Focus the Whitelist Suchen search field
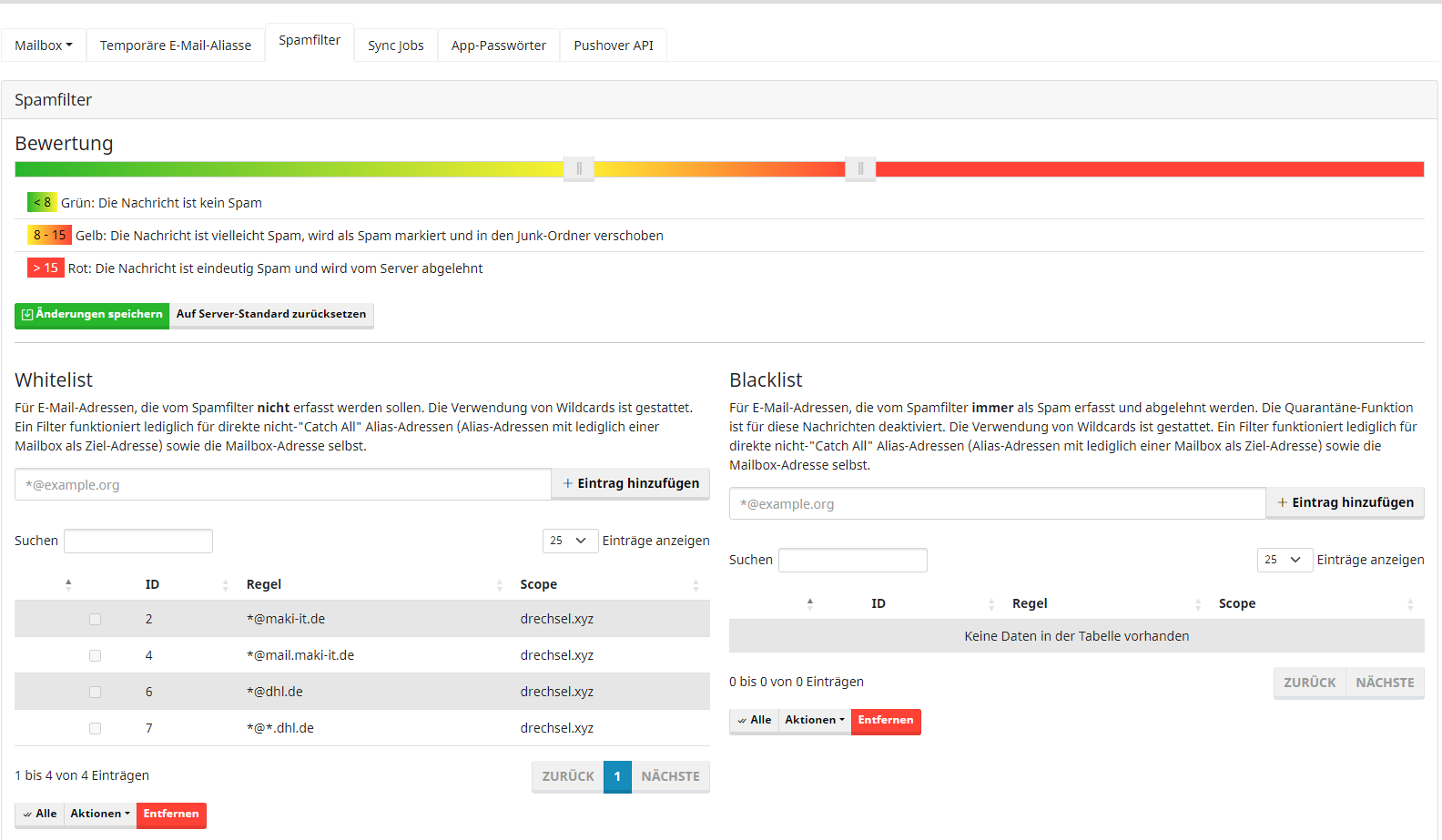Image resolution: width=1442 pixels, height=840 pixels. tap(138, 541)
